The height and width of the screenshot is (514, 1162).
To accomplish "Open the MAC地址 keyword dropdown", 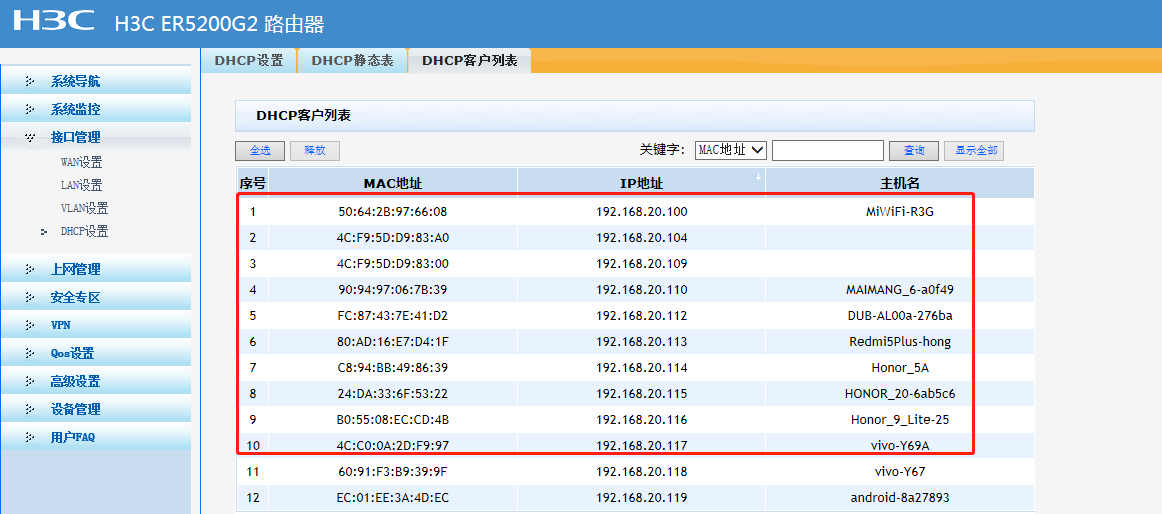I will click(731, 150).
